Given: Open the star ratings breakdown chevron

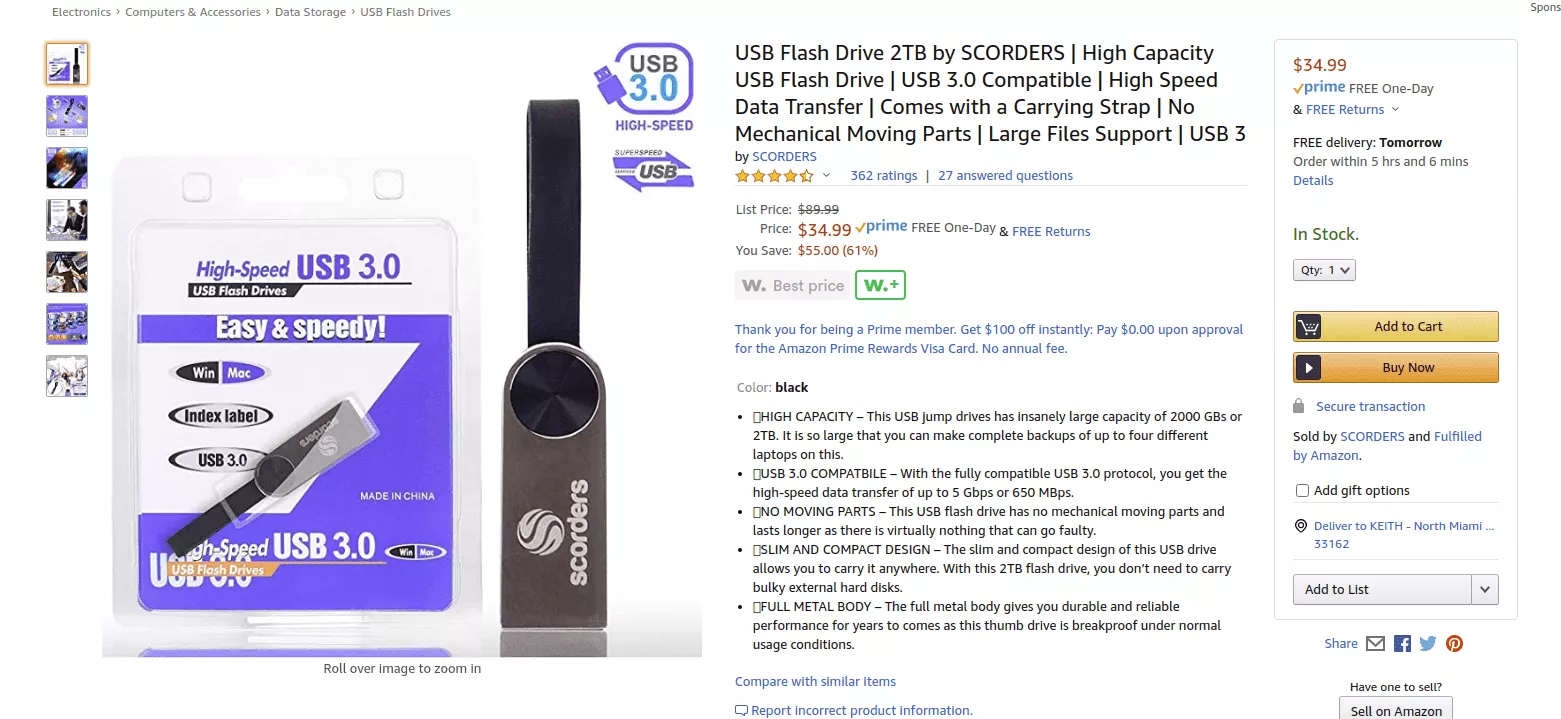Looking at the screenshot, I should pyautogui.click(x=826, y=176).
